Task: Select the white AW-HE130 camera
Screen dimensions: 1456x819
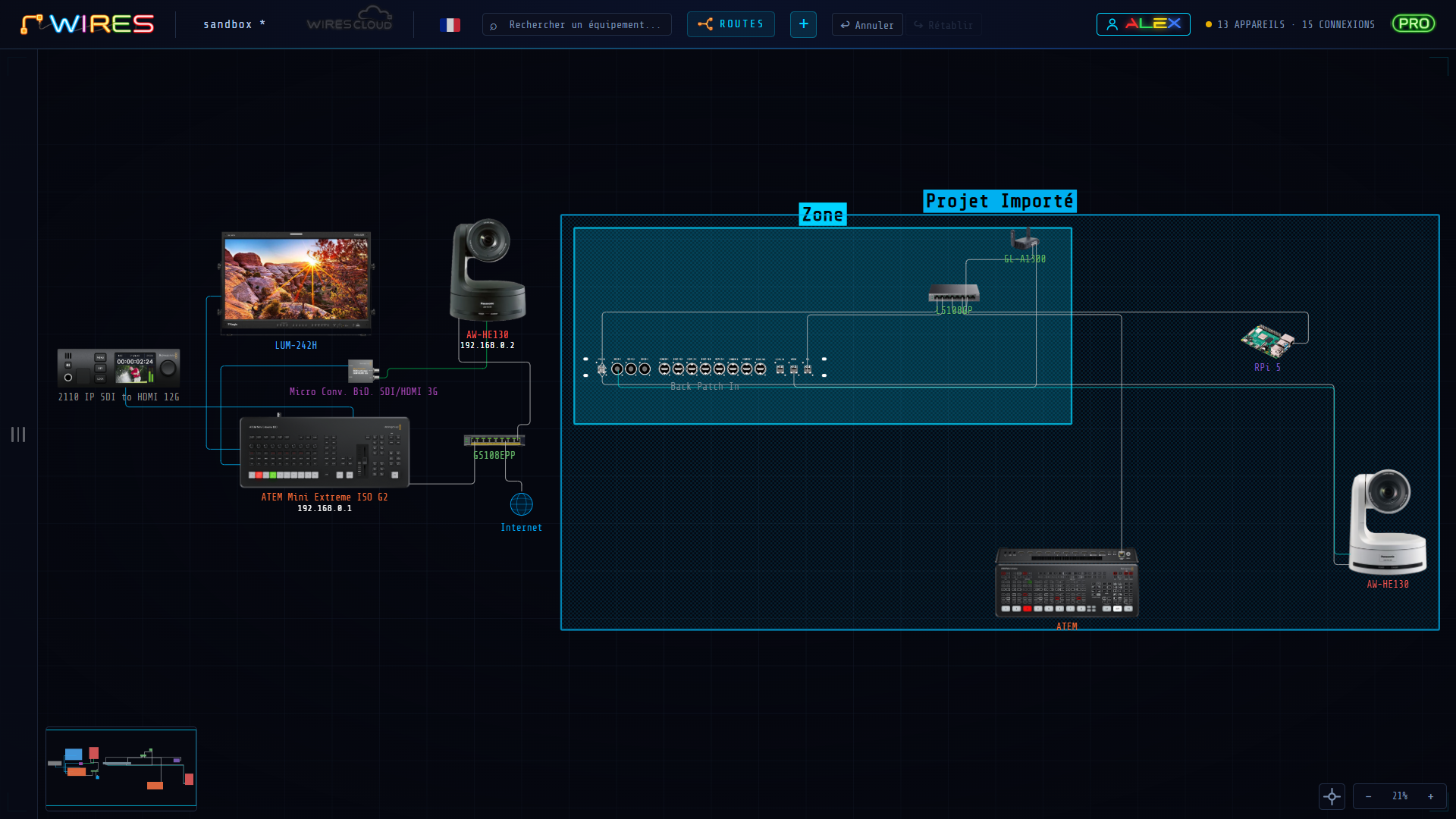Action: point(1388,522)
